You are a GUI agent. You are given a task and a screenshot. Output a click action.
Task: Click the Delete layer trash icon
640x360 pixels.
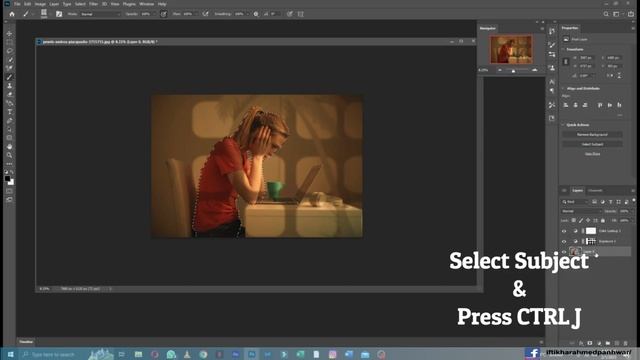click(626, 343)
